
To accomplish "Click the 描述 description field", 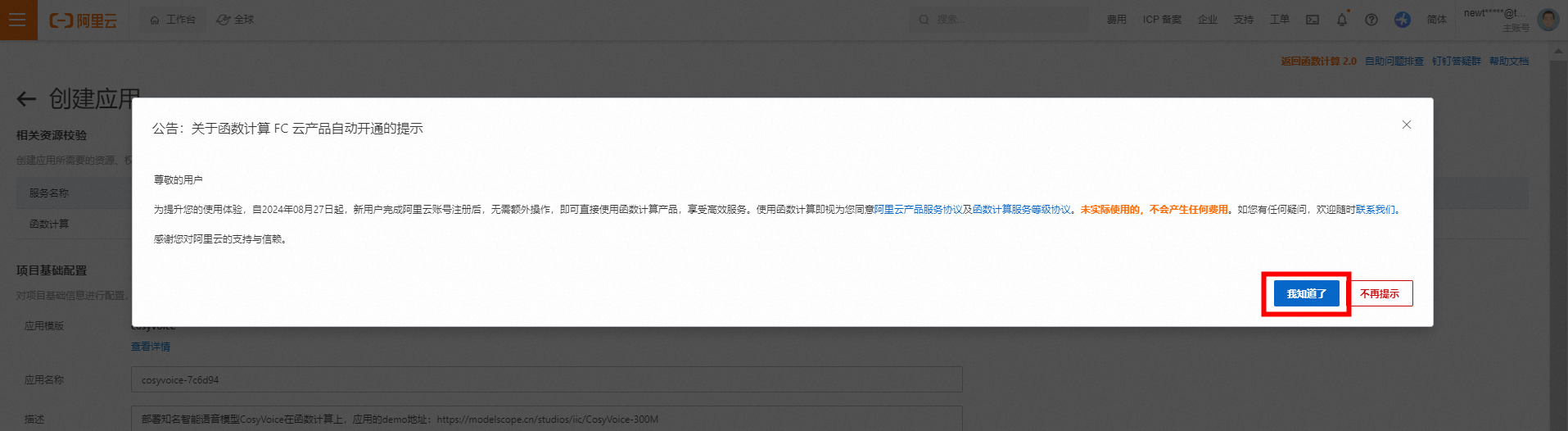I will point(546,419).
